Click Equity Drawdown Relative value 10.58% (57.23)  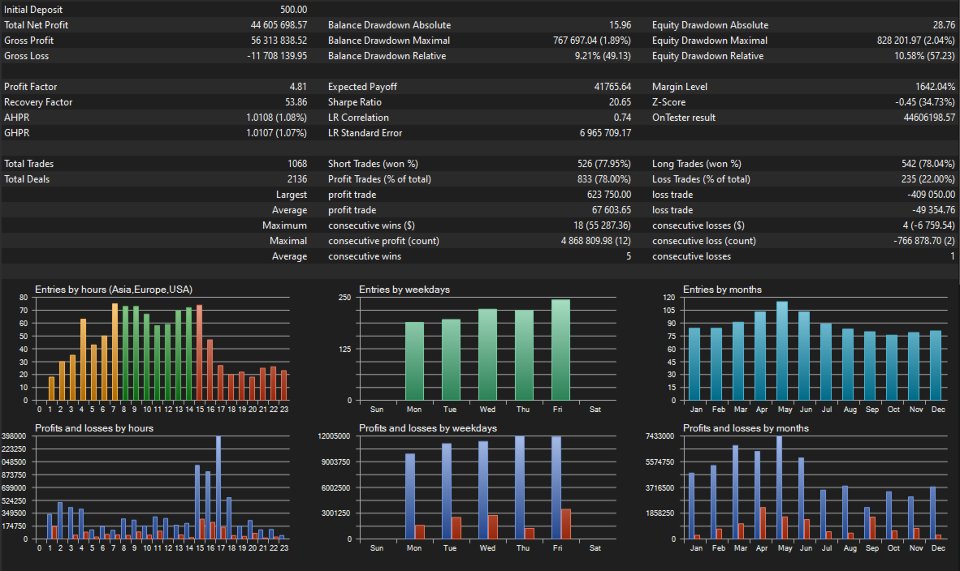click(924, 56)
